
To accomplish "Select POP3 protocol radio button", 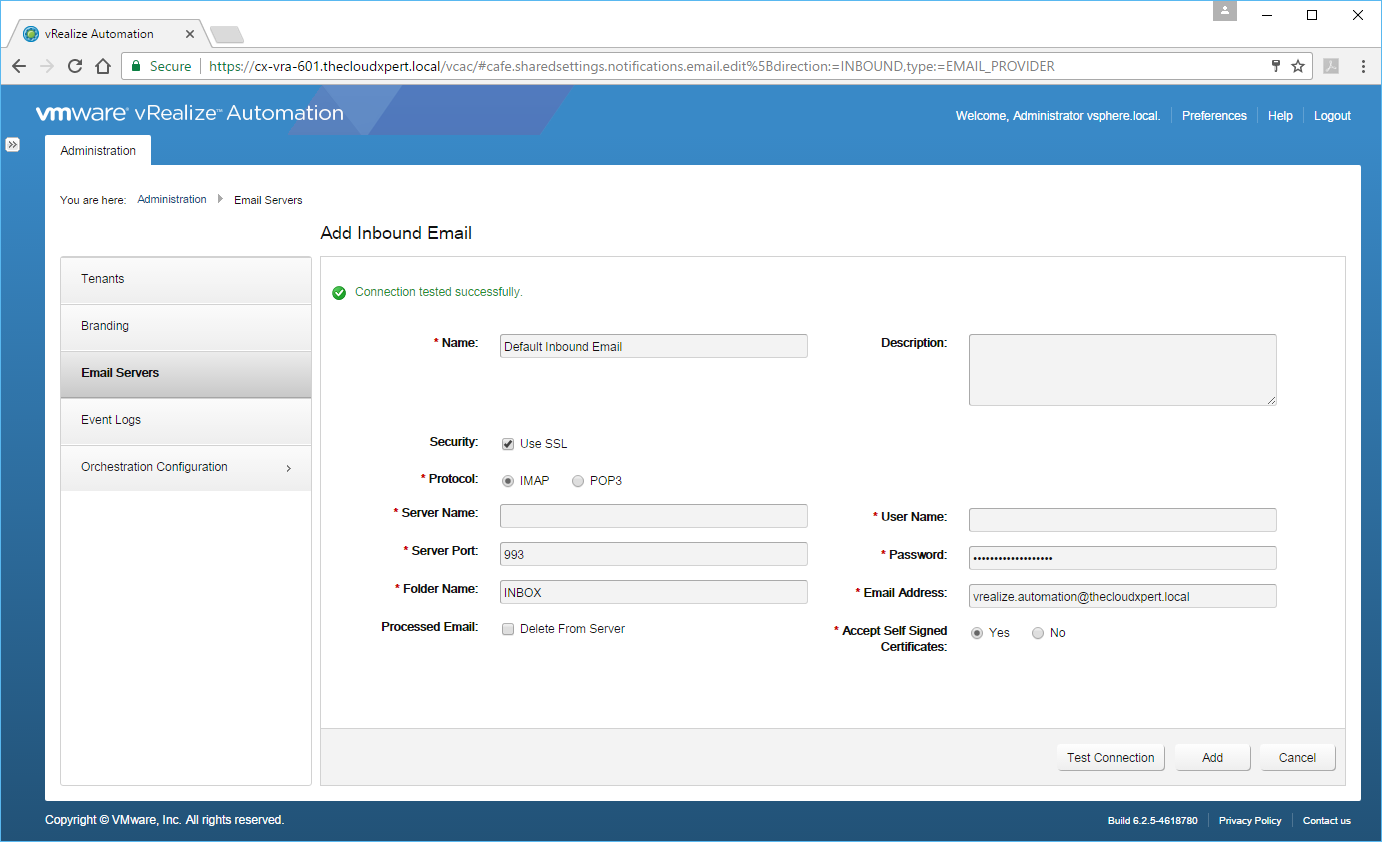I will [x=578, y=481].
